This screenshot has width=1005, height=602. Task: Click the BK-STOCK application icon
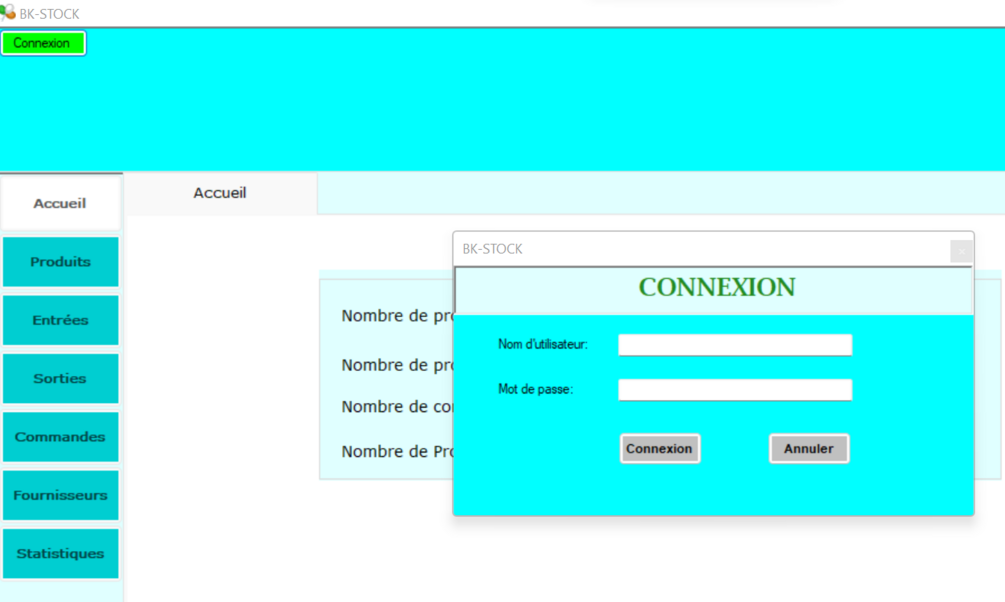click(x=9, y=12)
